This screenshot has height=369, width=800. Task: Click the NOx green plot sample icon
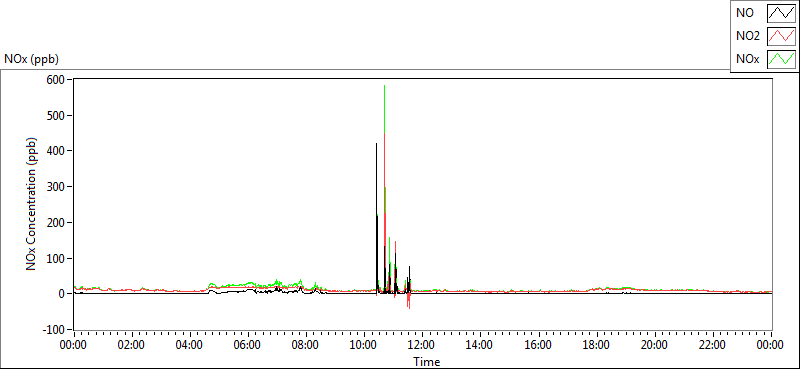click(x=782, y=59)
